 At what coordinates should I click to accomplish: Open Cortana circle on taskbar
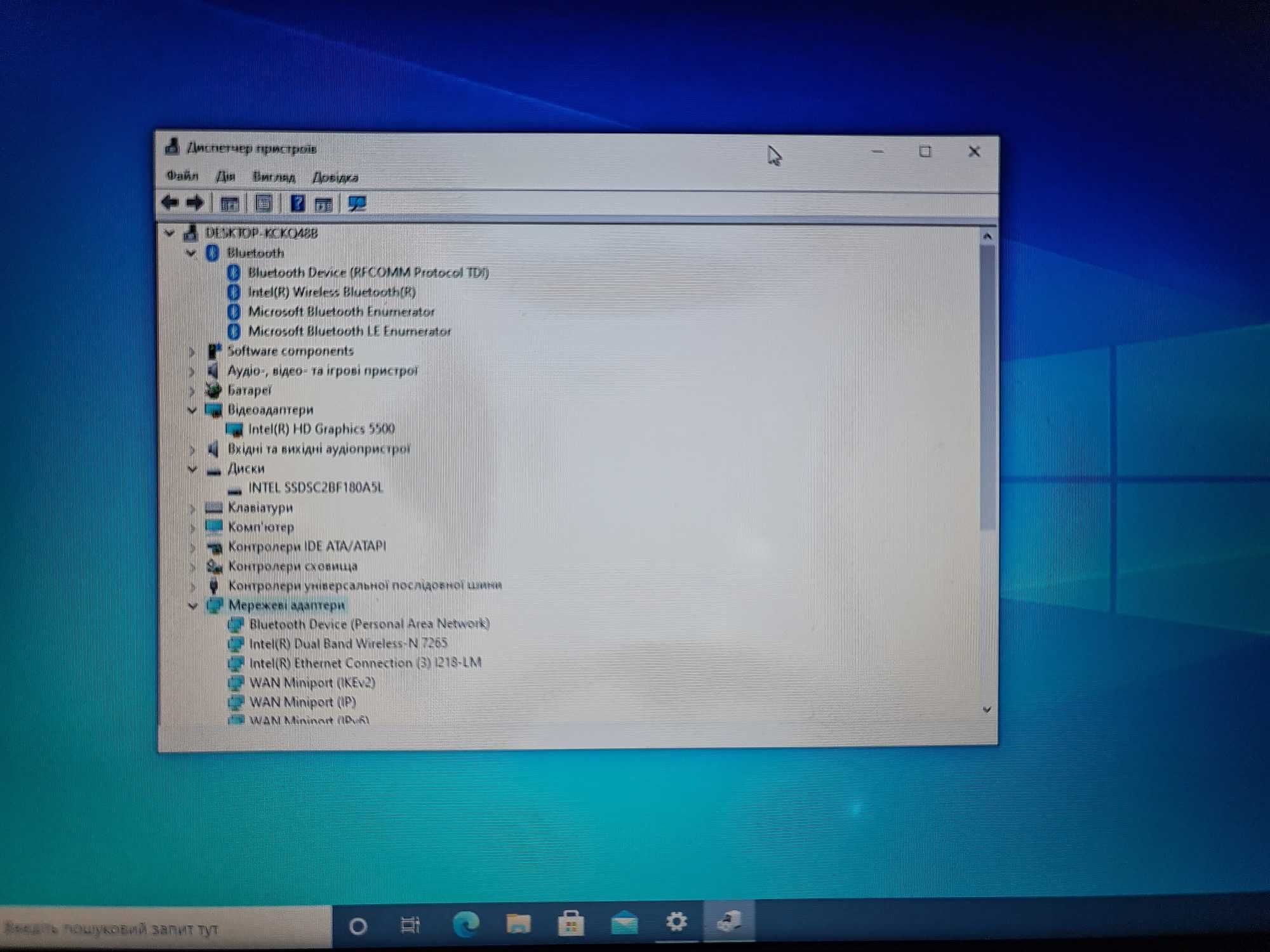click(x=358, y=927)
